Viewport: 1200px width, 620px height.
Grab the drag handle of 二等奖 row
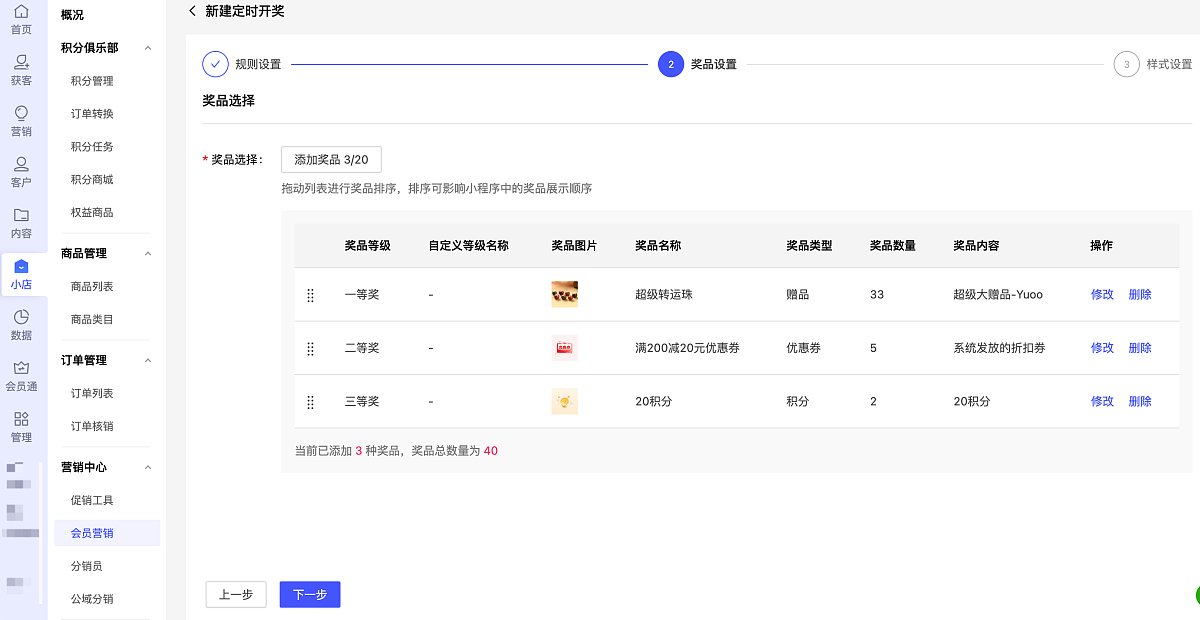tap(310, 348)
